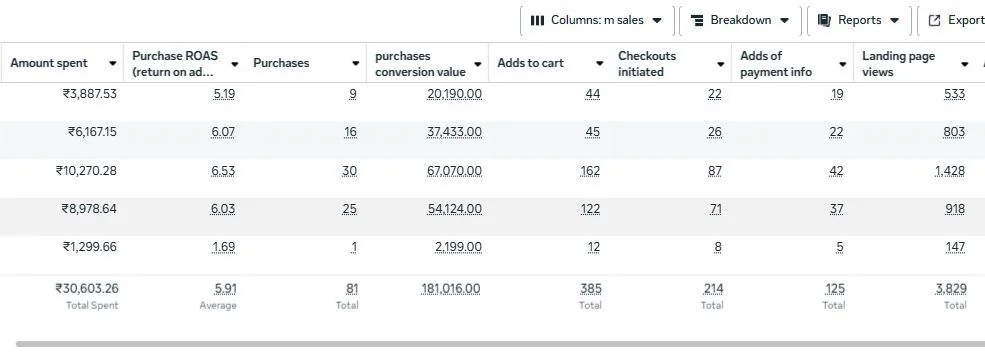Click ROAS value 6.07

pos(223,132)
